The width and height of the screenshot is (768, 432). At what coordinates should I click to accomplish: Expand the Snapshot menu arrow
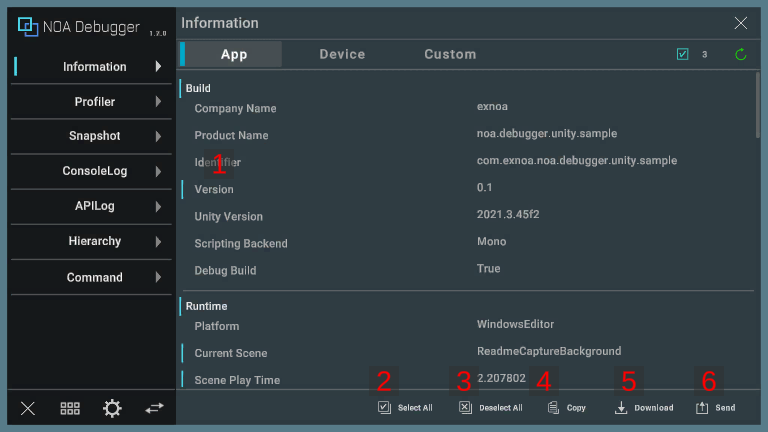158,137
